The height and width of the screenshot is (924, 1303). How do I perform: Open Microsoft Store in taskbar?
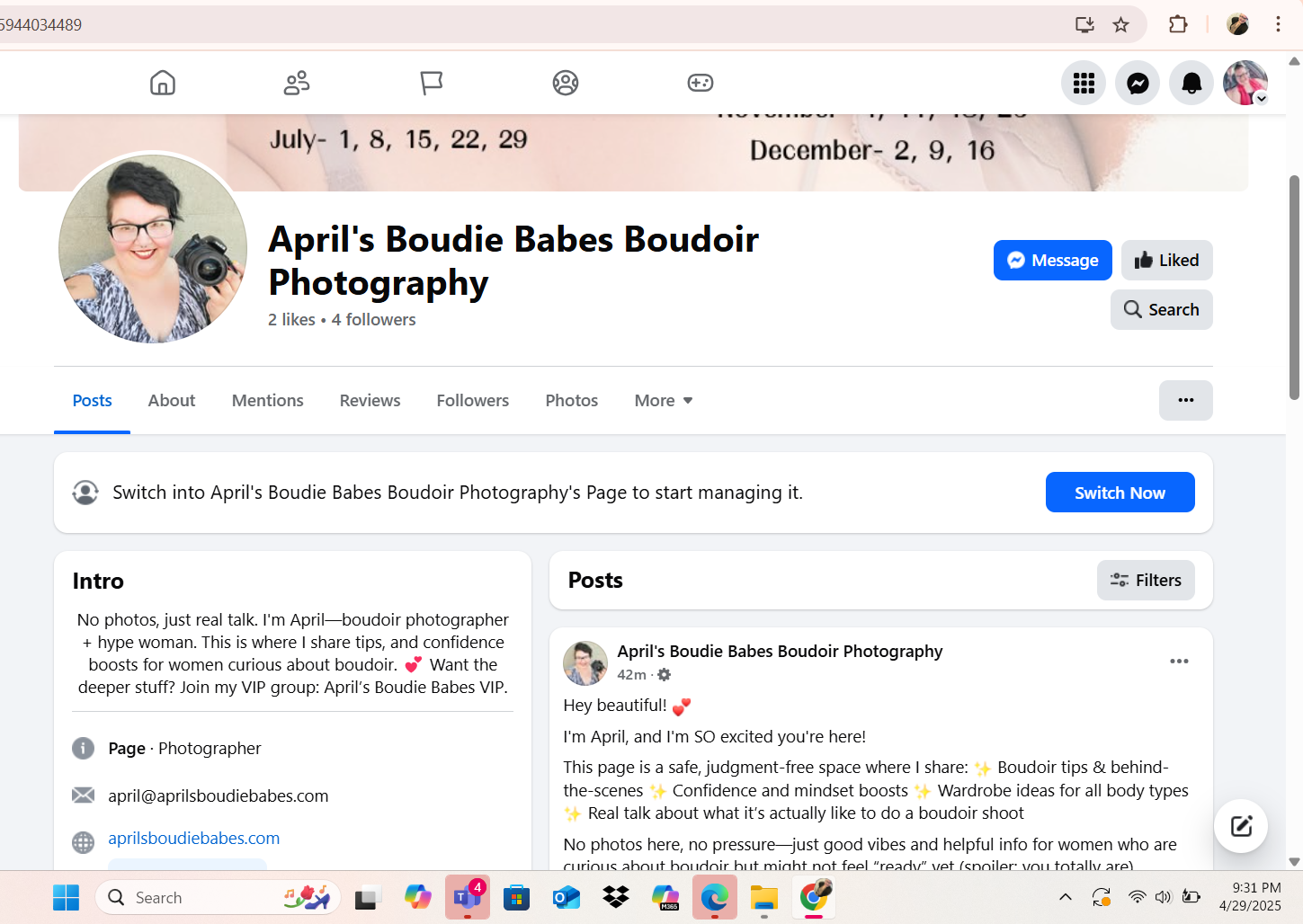pyautogui.click(x=516, y=897)
